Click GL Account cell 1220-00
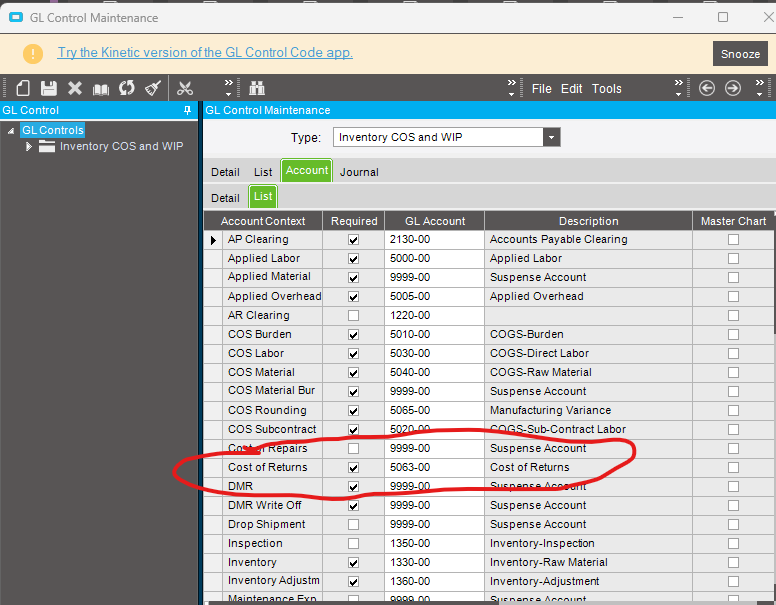 pyautogui.click(x=435, y=315)
